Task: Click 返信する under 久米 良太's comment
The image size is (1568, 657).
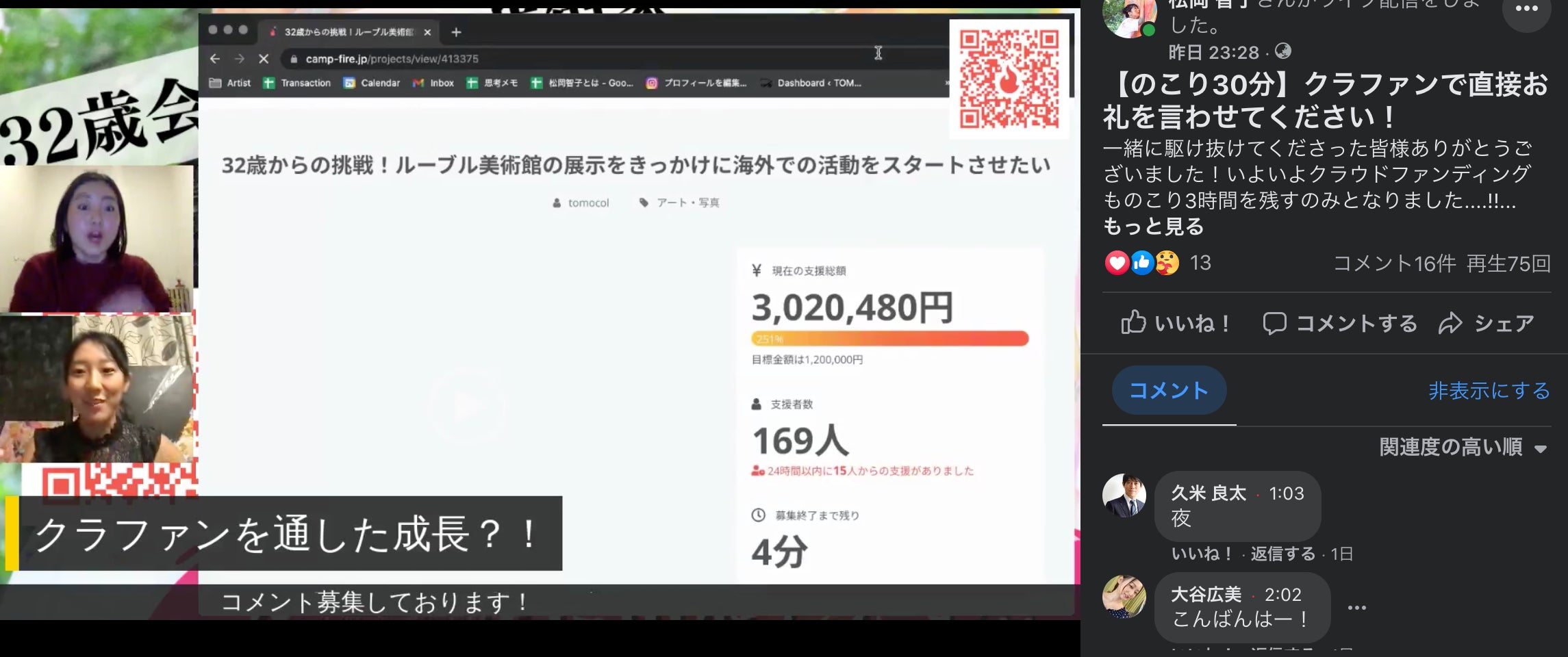Action: [x=1282, y=554]
